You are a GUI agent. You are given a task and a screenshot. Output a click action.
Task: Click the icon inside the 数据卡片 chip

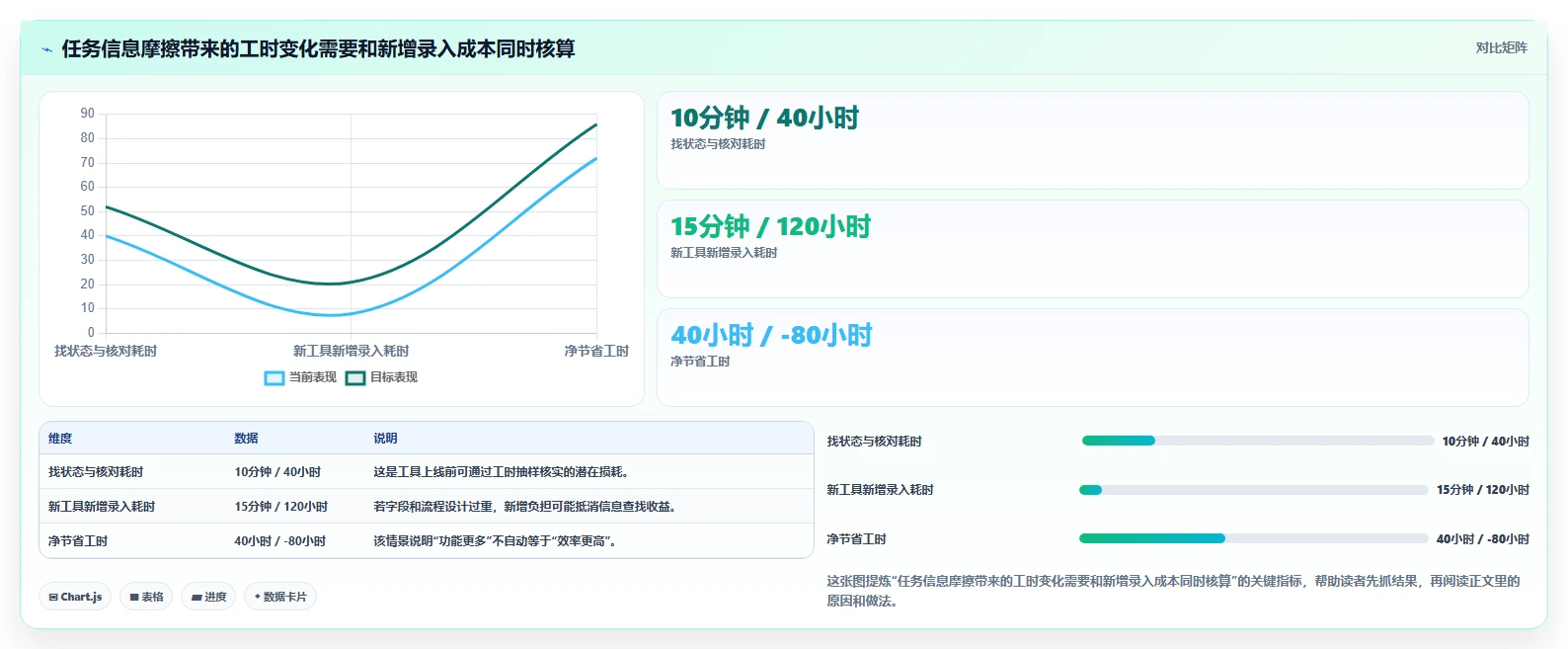pos(258,597)
